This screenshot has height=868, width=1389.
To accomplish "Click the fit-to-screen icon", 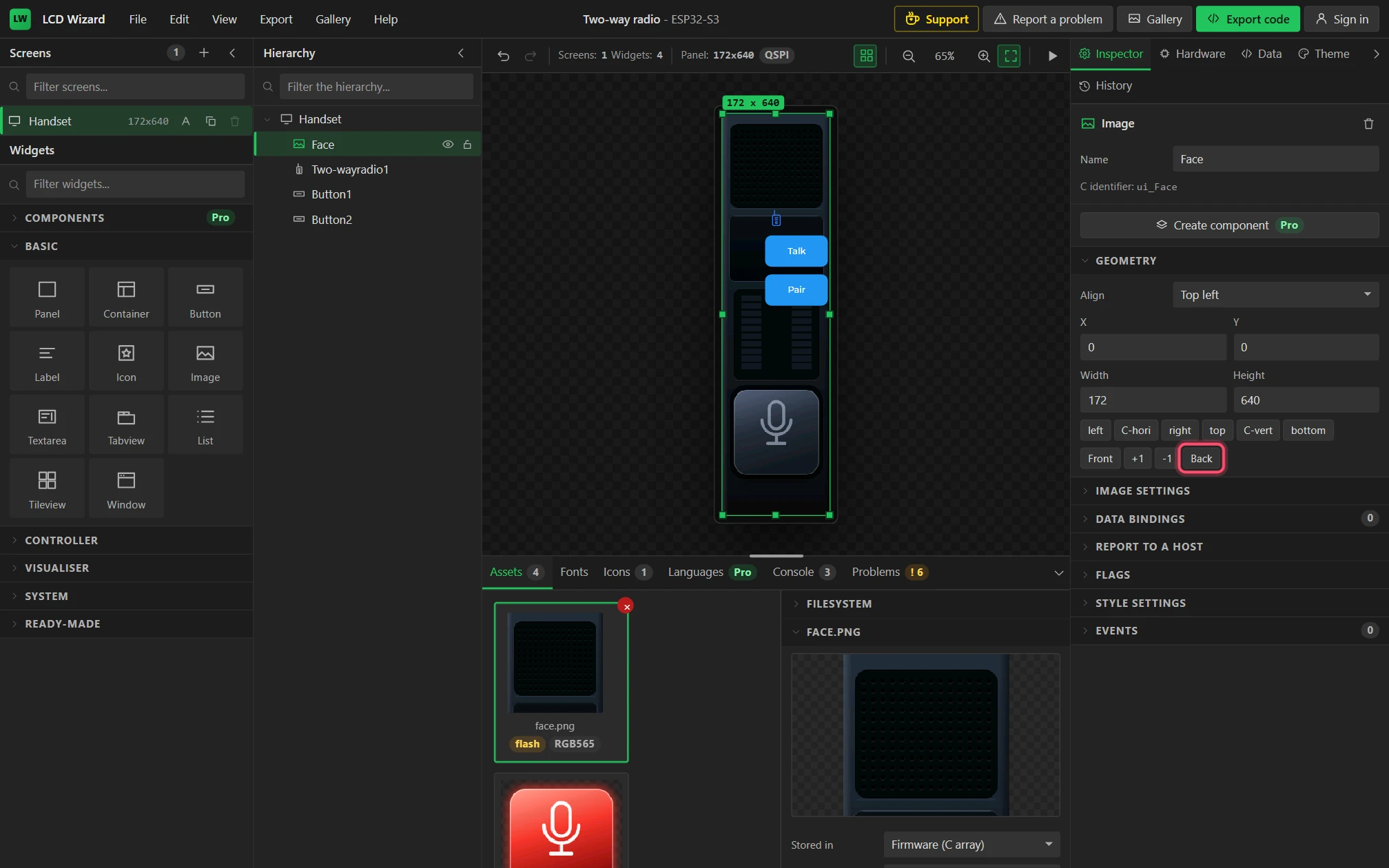I will [x=1010, y=56].
